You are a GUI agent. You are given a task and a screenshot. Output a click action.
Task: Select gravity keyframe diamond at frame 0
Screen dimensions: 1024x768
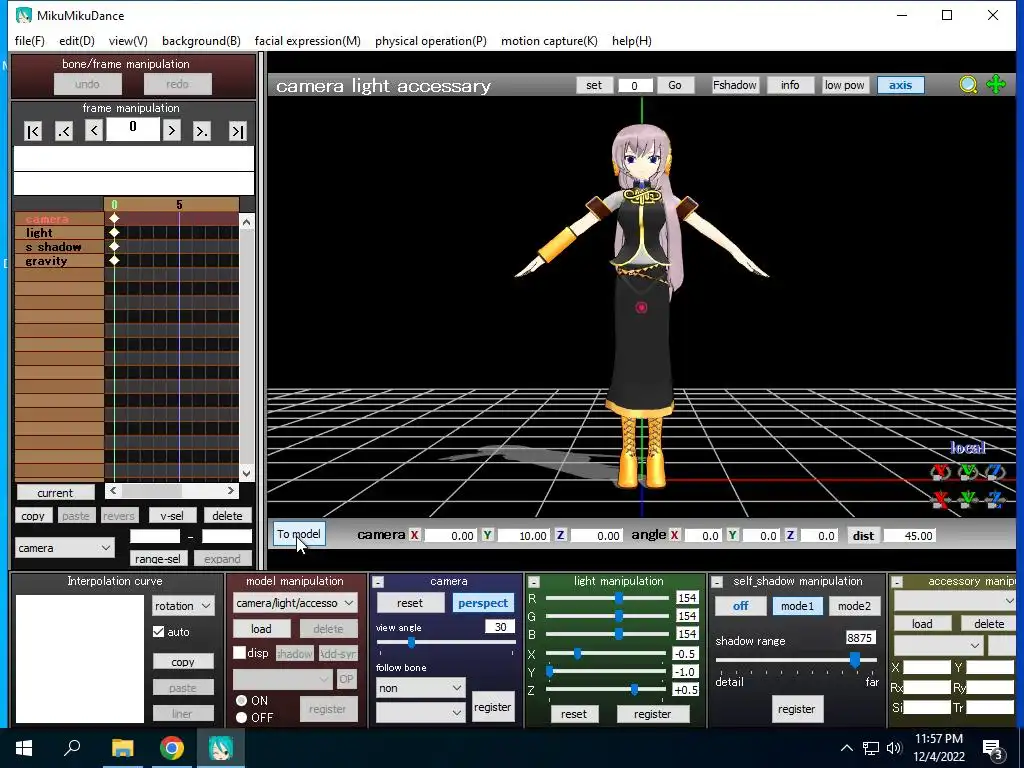pyautogui.click(x=114, y=260)
